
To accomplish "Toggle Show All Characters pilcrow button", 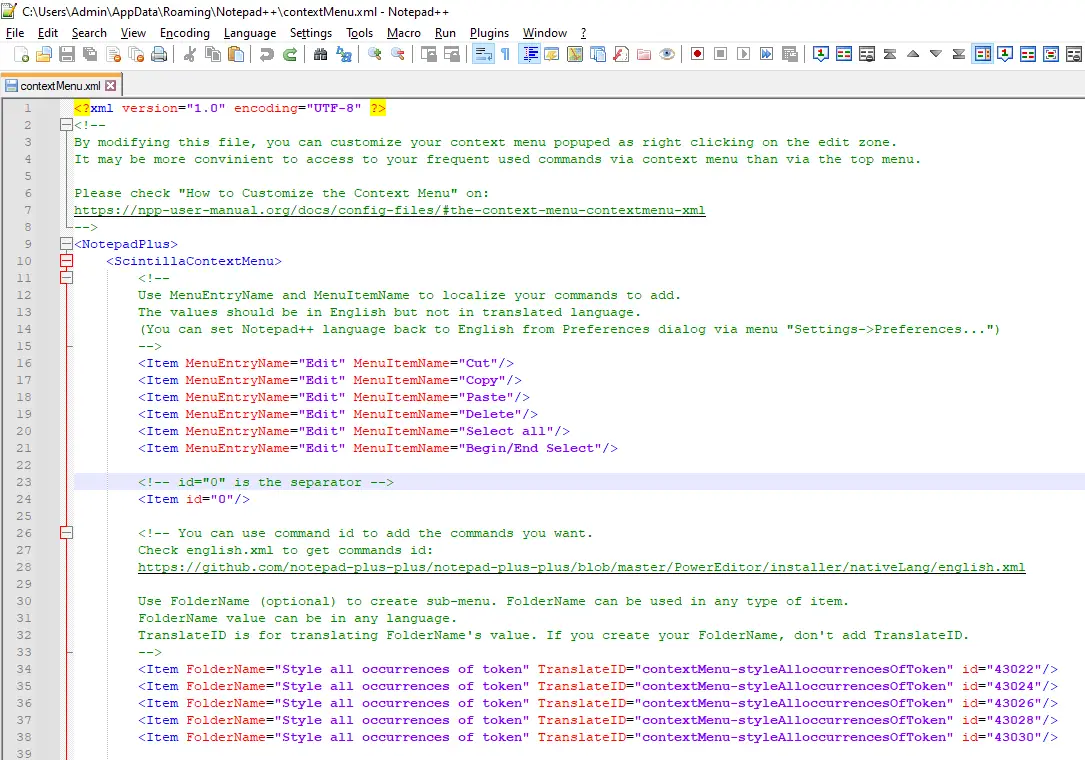I will click(x=506, y=54).
